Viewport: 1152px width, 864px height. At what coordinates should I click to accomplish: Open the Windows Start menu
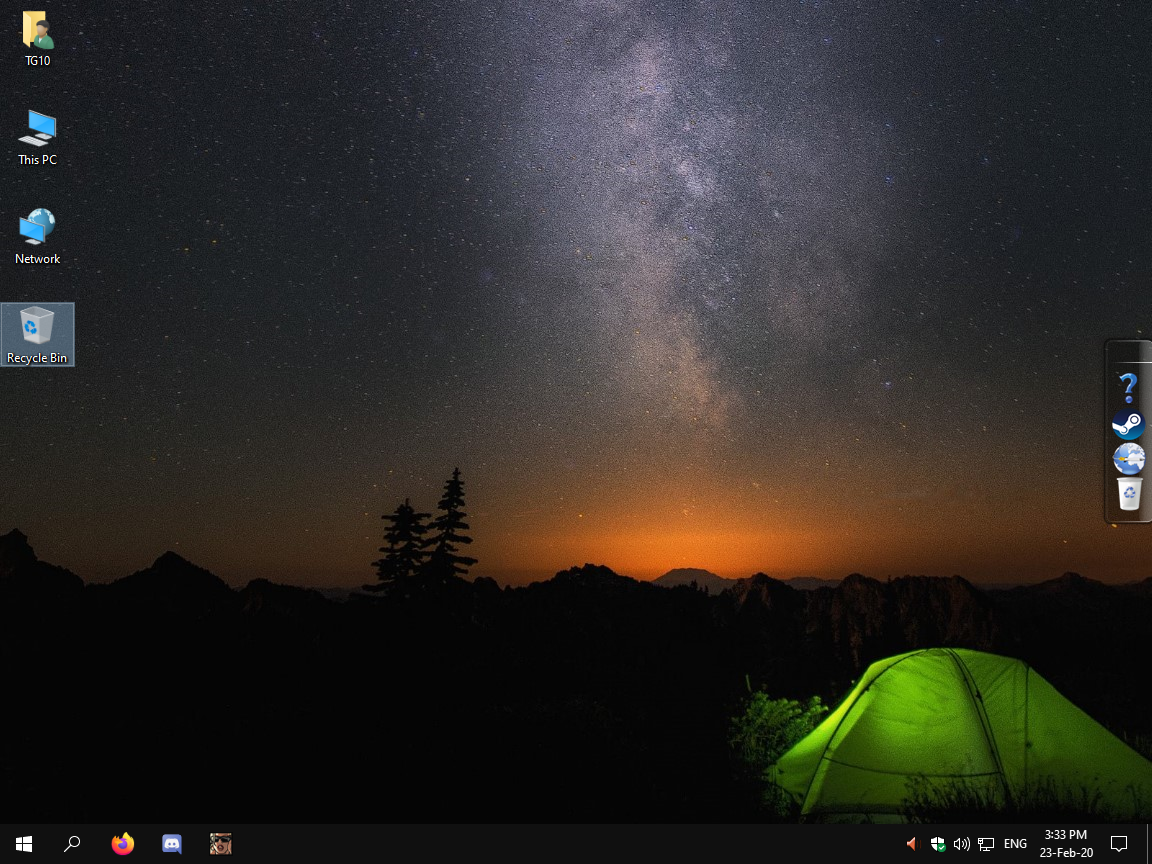24,843
